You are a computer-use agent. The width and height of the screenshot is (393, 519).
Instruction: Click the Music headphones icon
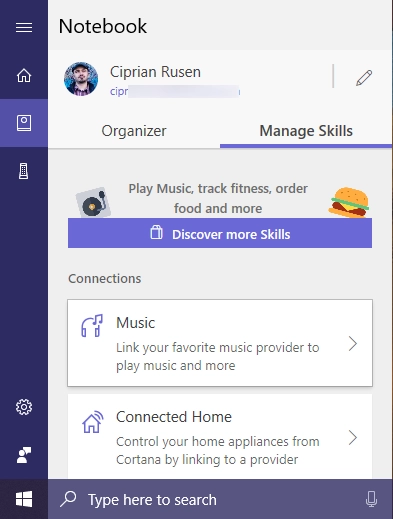[x=92, y=325]
